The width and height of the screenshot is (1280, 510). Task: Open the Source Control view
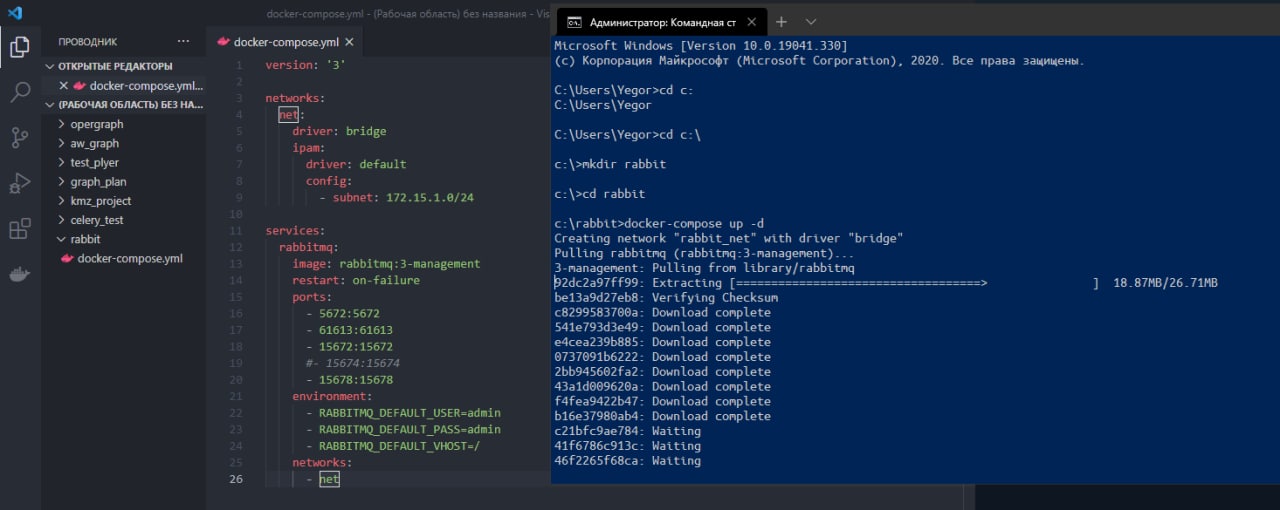tap(19, 138)
